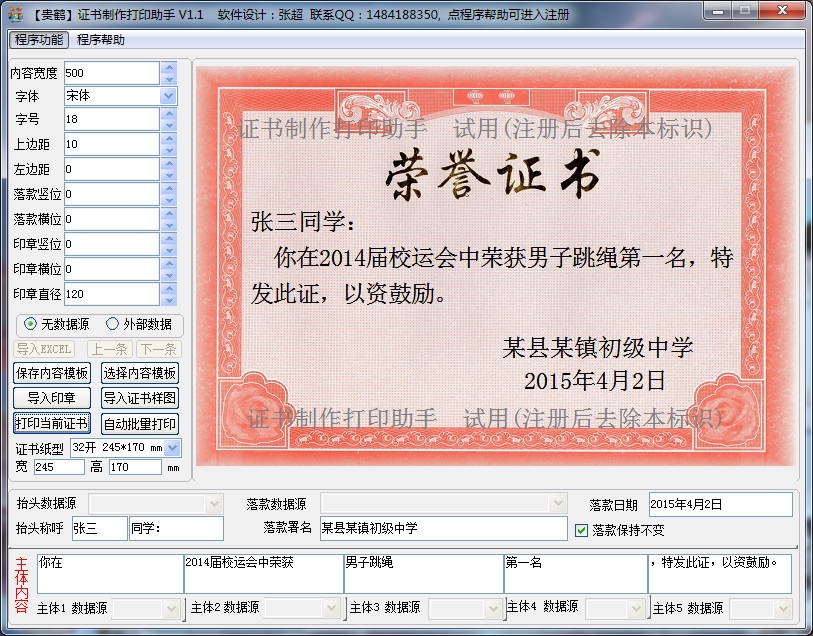This screenshot has width=813, height=636.
Task: Click the 高 height field showing 170
Action: pos(135,467)
